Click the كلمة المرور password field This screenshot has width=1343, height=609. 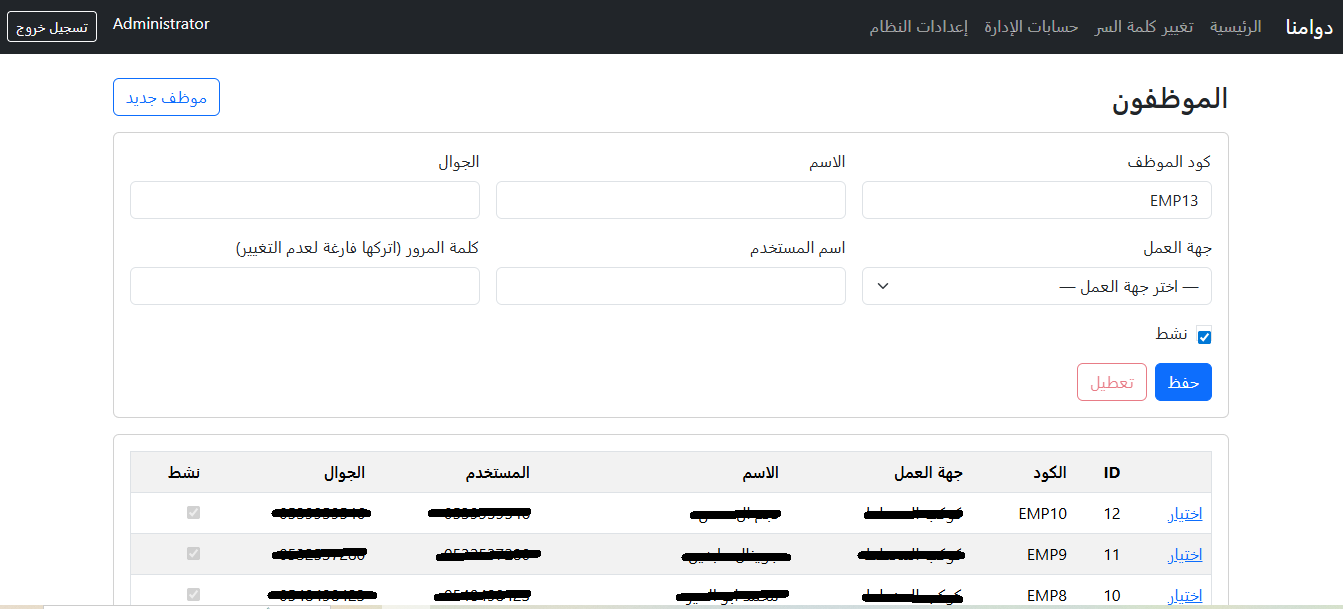(x=304, y=286)
